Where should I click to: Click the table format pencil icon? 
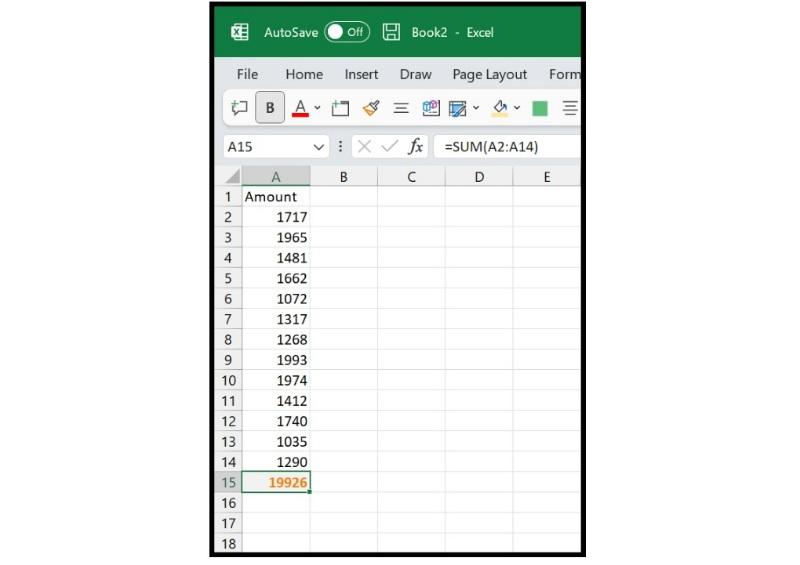[x=458, y=108]
